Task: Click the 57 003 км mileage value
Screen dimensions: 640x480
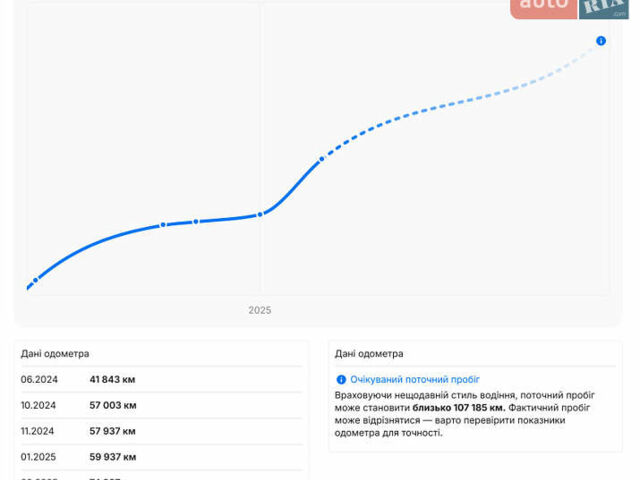Action: [113, 406]
